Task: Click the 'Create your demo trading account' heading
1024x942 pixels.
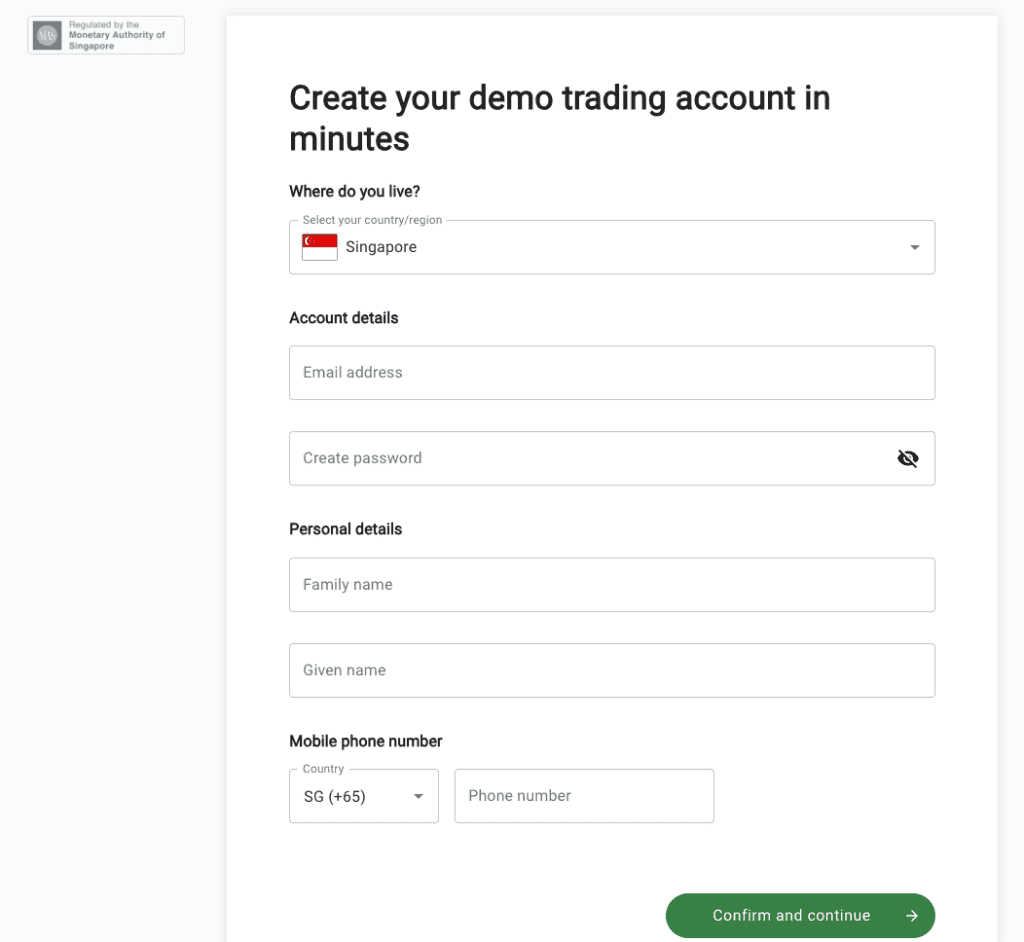Action: pos(560,118)
